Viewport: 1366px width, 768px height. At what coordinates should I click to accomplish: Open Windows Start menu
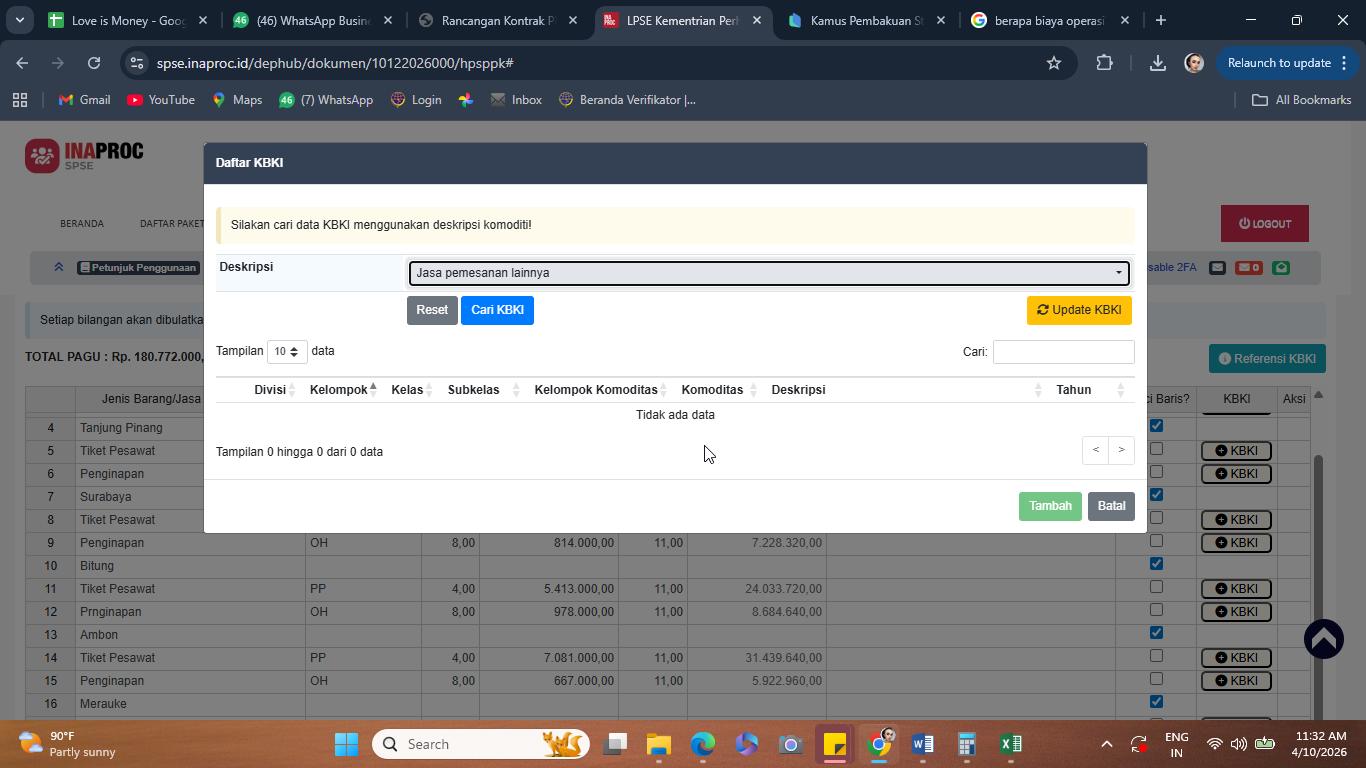346,744
